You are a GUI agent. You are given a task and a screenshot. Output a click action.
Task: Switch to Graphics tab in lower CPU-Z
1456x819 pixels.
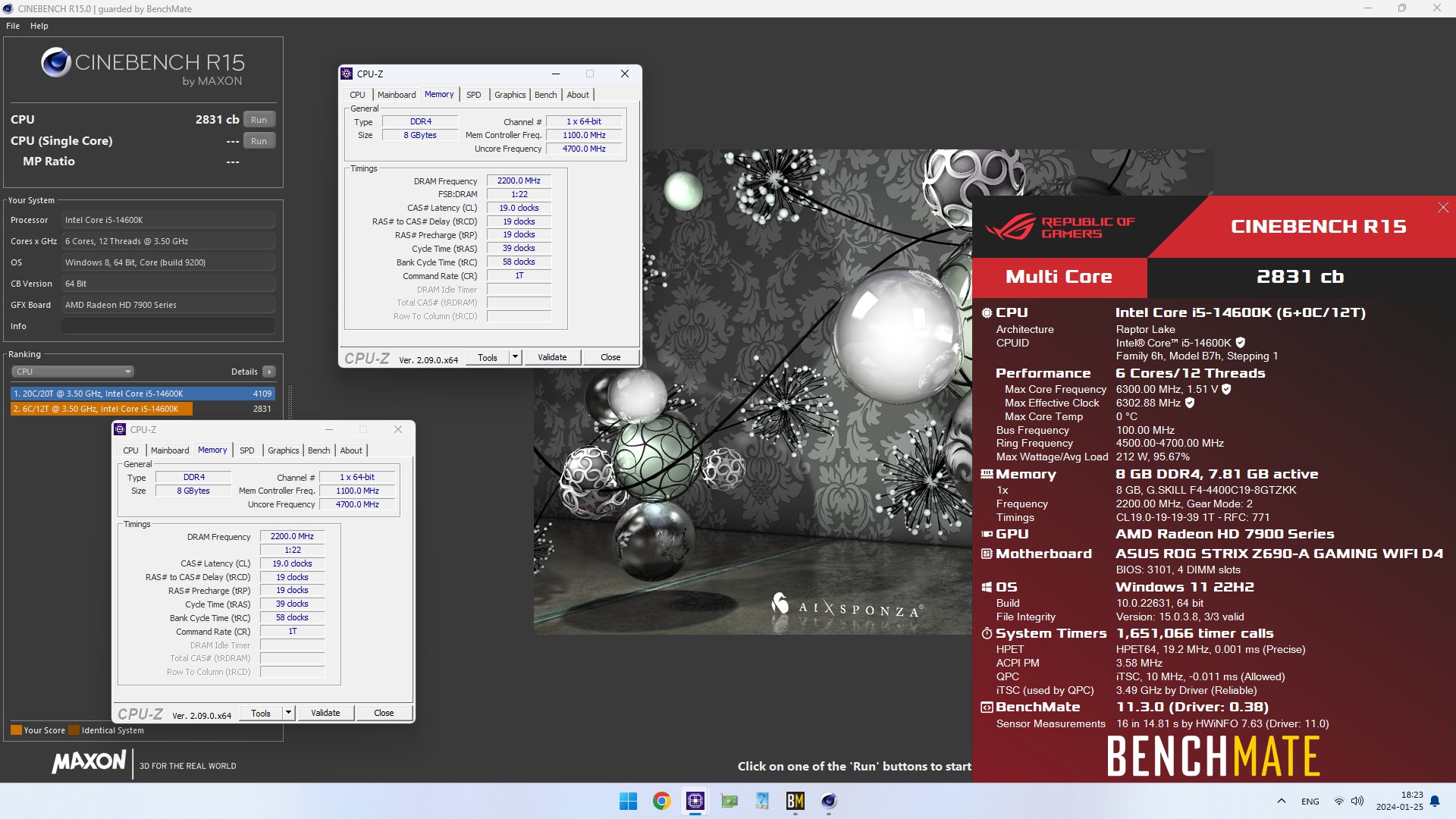[x=283, y=450]
